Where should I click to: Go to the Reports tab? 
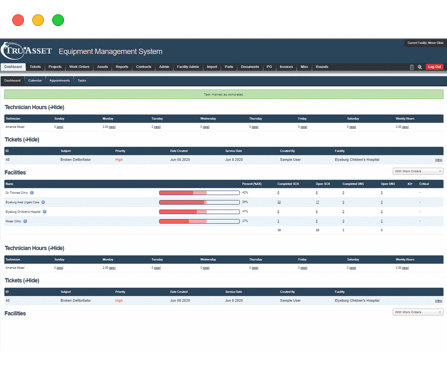[122, 67]
